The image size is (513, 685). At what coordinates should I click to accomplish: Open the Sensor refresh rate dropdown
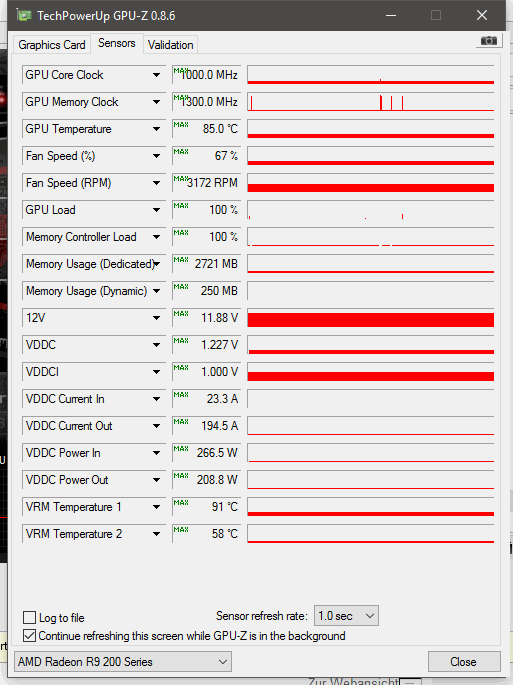click(x=346, y=616)
